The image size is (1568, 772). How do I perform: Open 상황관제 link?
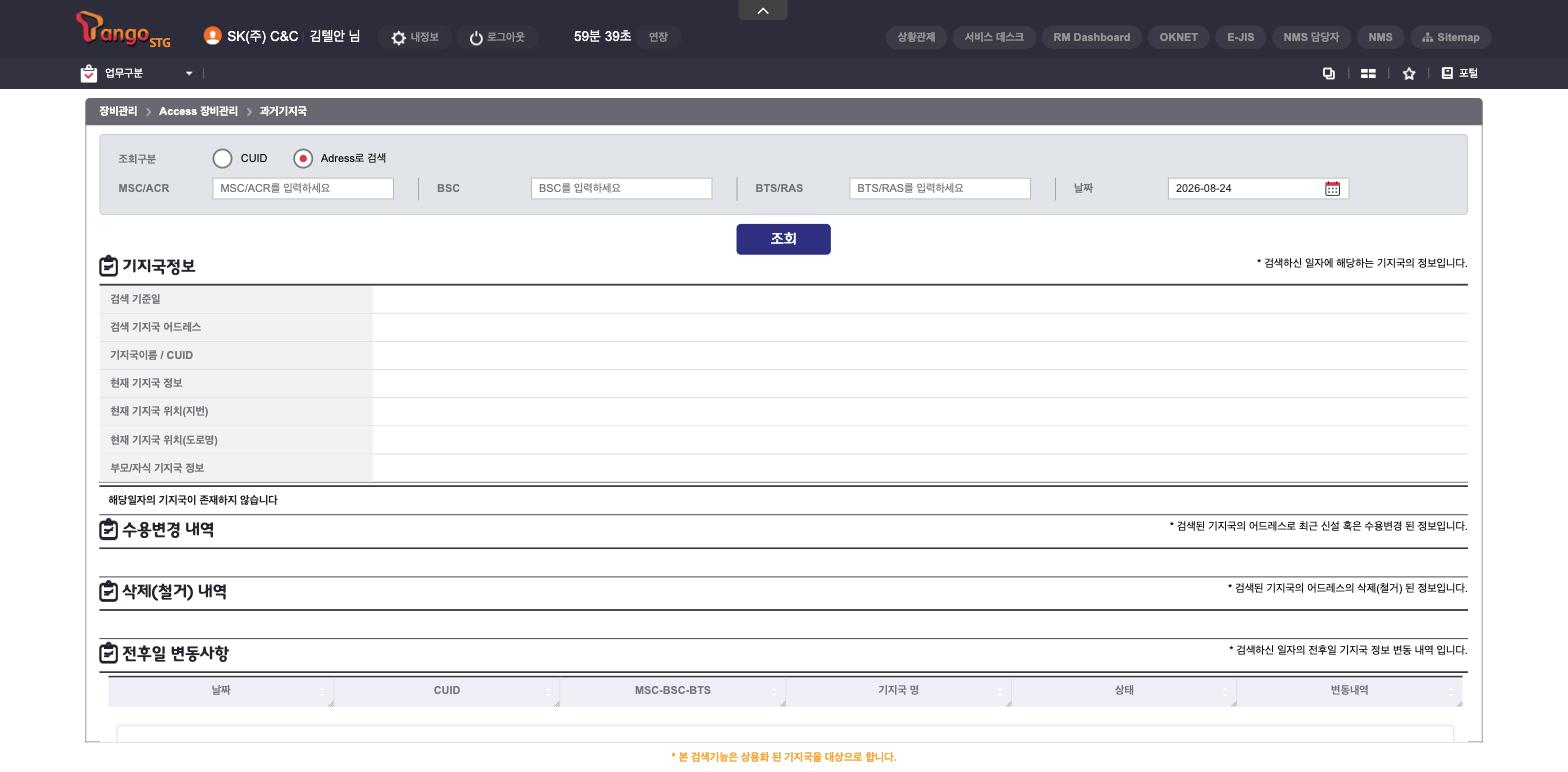(916, 37)
